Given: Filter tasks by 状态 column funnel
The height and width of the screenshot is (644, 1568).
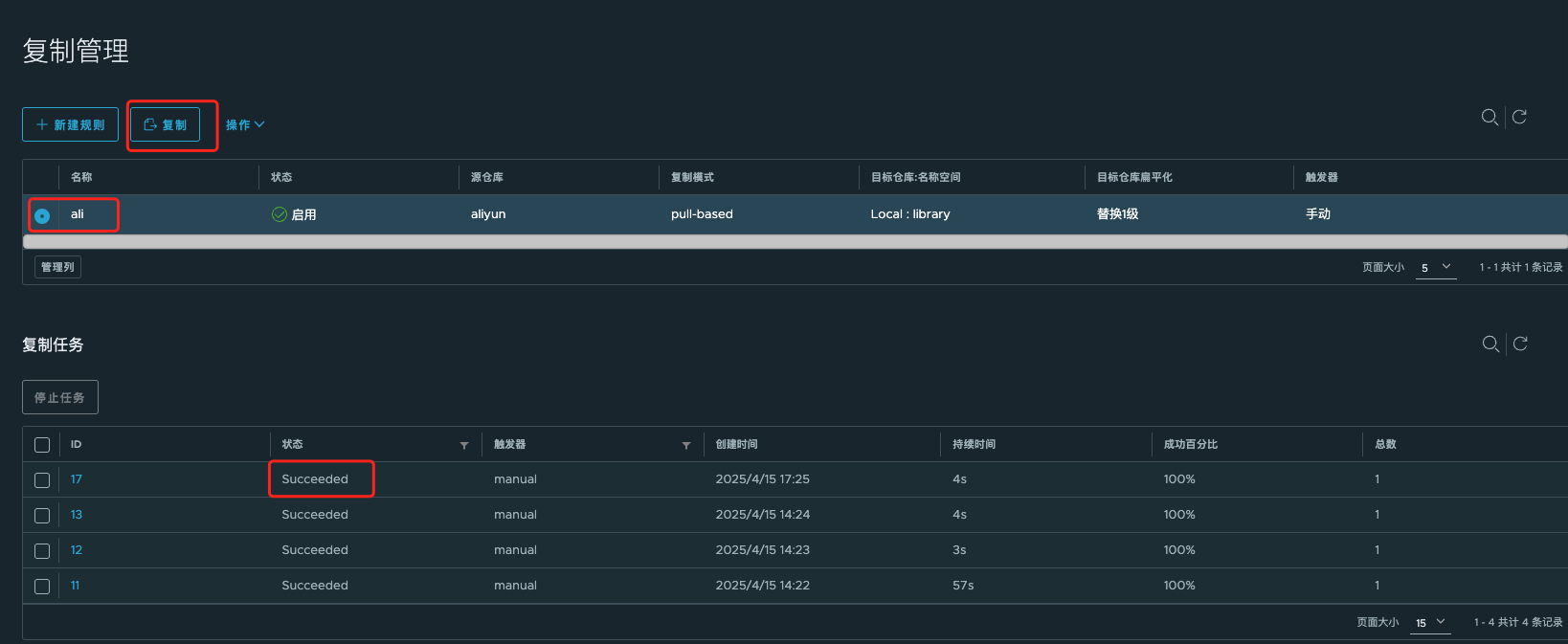Looking at the screenshot, I should 464,445.
